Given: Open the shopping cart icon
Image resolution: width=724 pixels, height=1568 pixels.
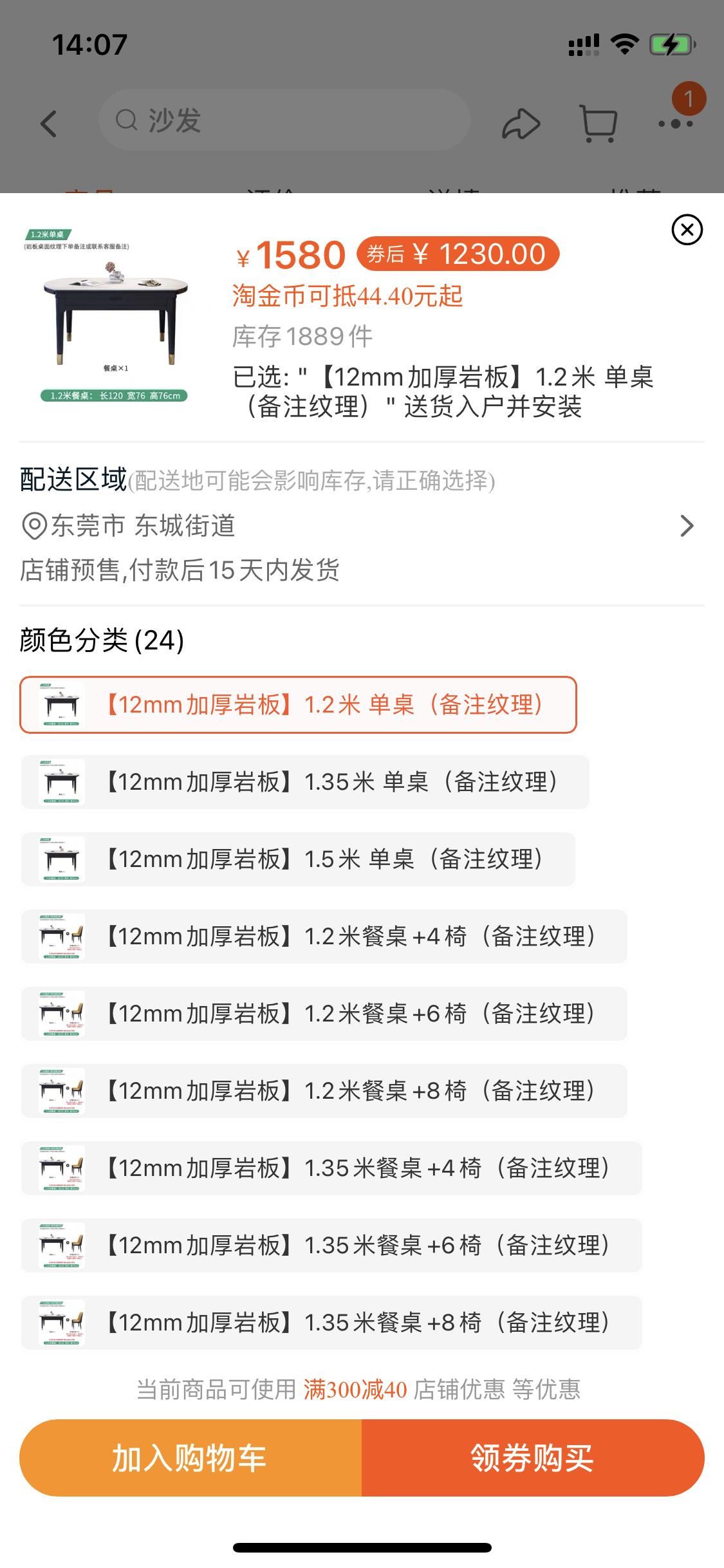Looking at the screenshot, I should (599, 124).
